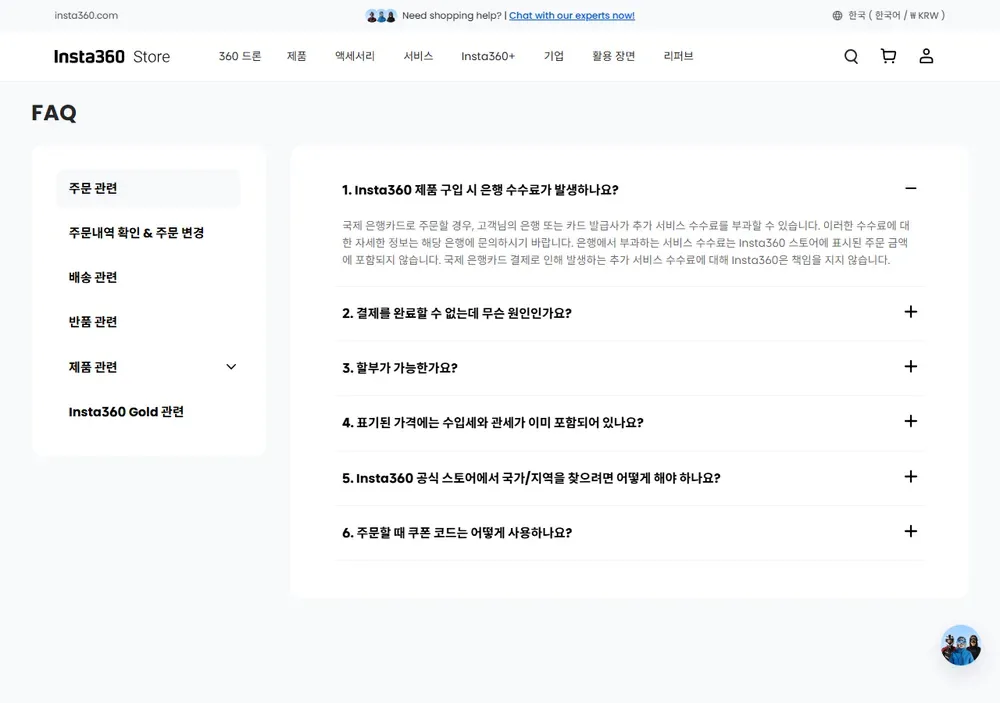Select Insta360 Gold 관련 category
Screen dimensions: 1000x703
point(126,411)
